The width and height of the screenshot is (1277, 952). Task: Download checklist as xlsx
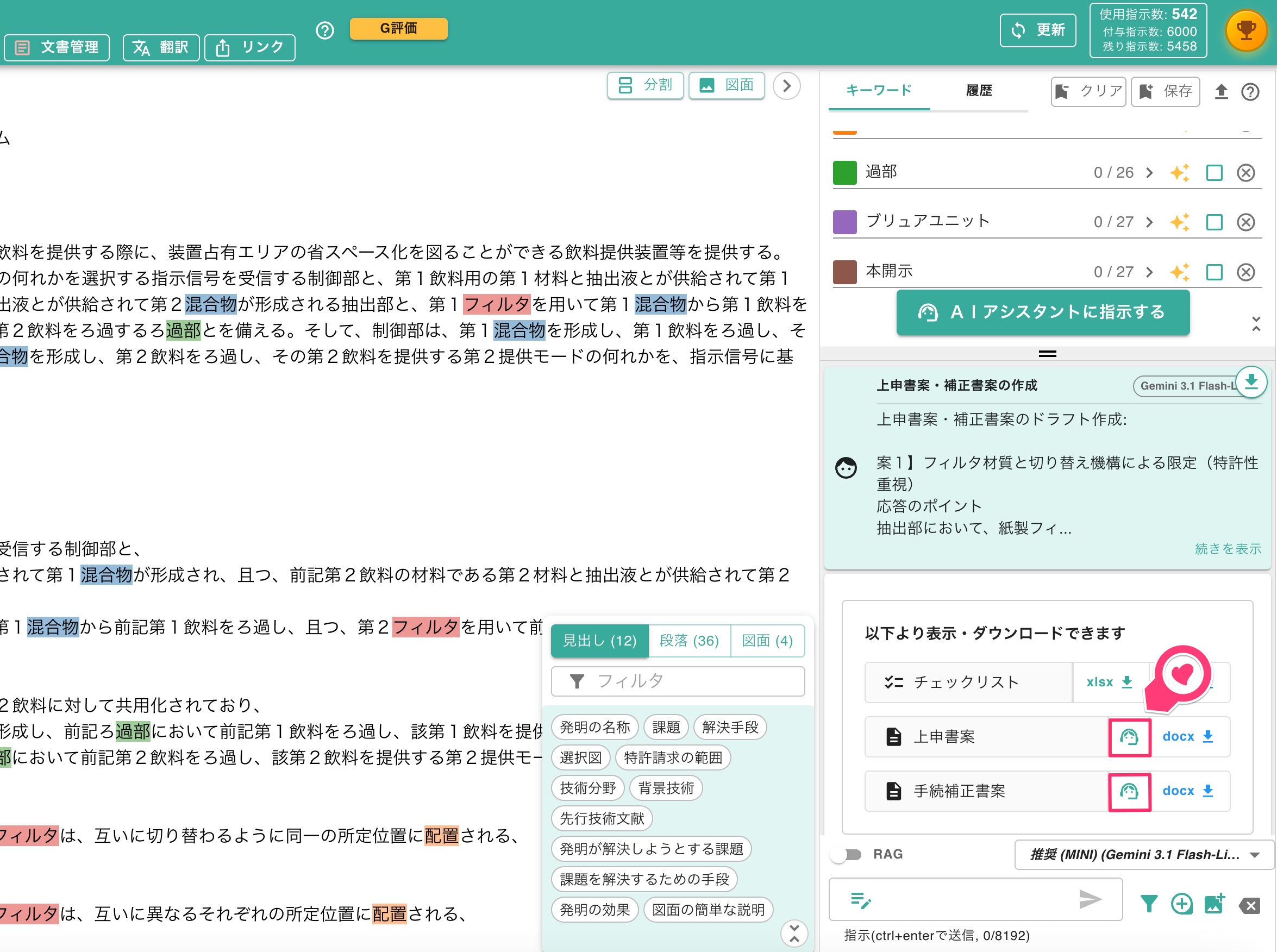pos(1110,682)
